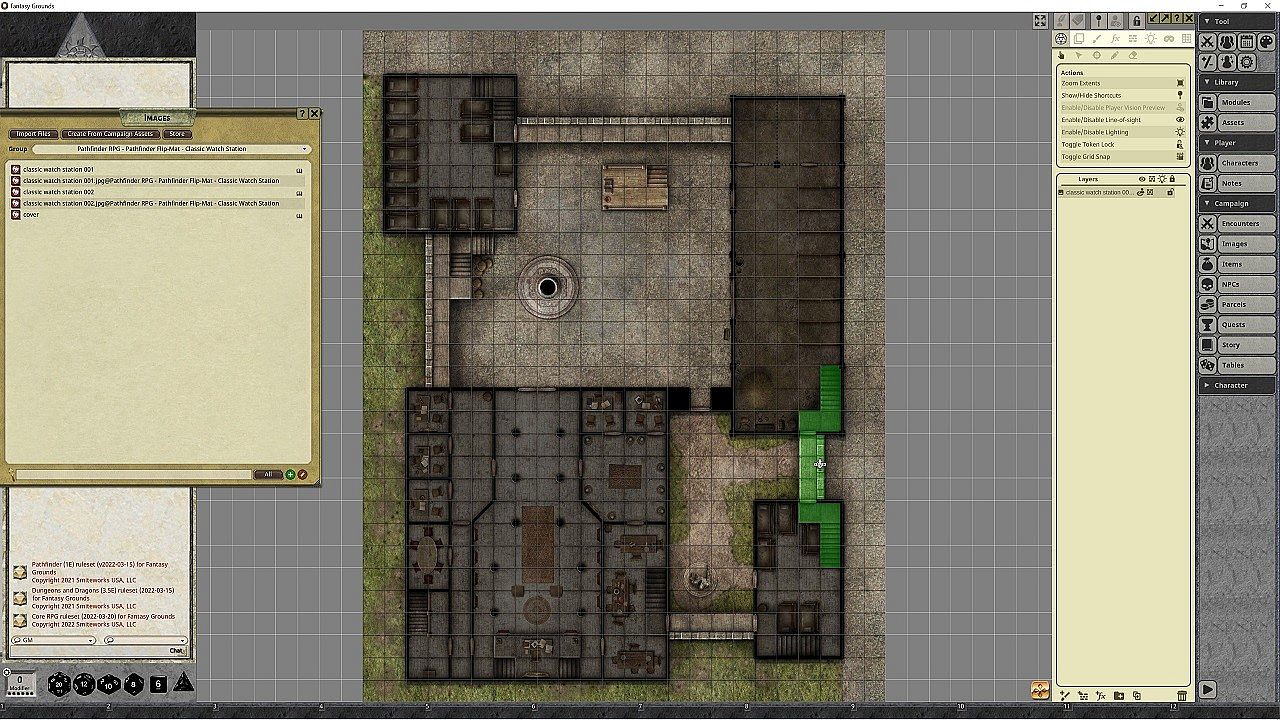This screenshot has height=720, width=1280.
Task: Select the pointer arrow tool
Action: [x=1079, y=56]
